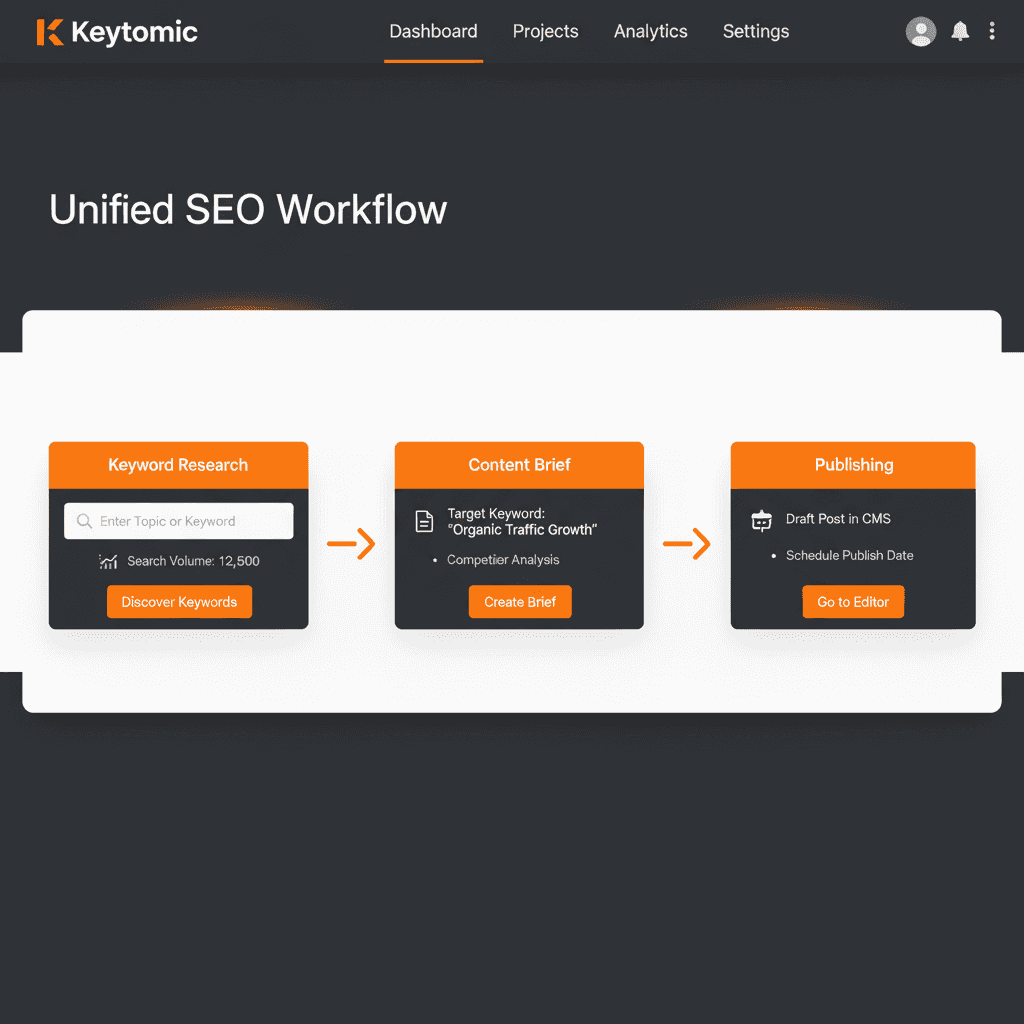Open the Analytics tab
Image resolution: width=1024 pixels, height=1024 pixels.
[650, 31]
